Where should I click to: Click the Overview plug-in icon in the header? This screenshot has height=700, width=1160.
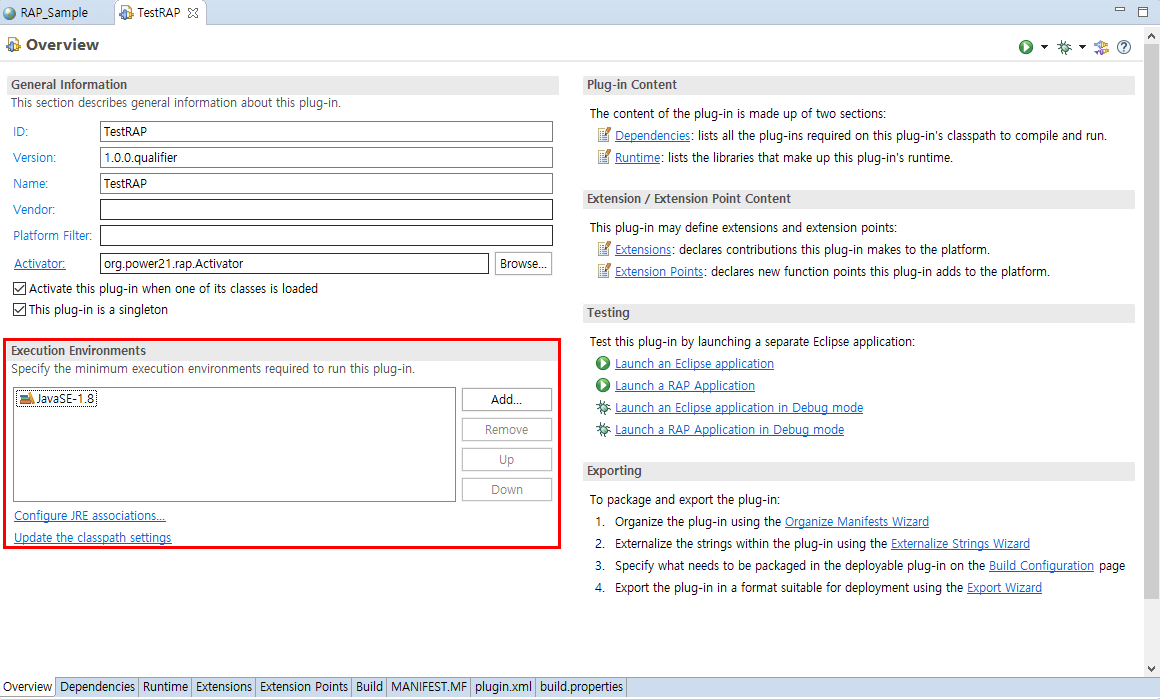[14, 45]
